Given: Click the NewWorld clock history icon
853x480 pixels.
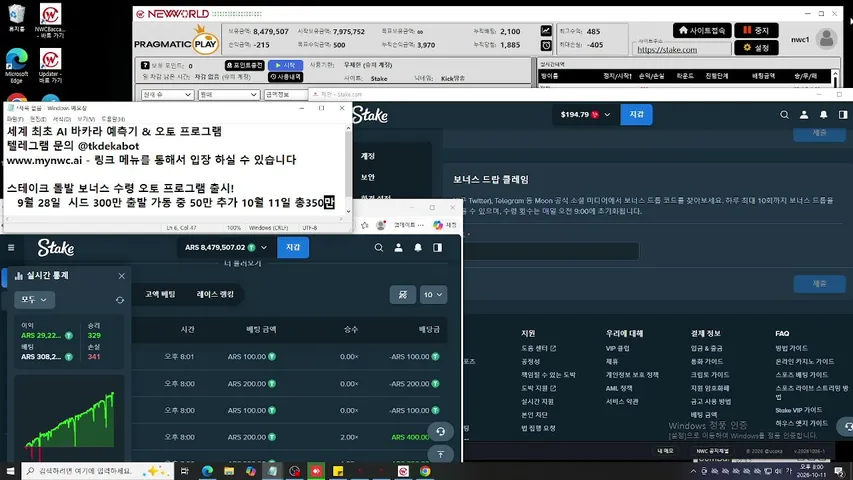Looking at the screenshot, I should (546, 45).
